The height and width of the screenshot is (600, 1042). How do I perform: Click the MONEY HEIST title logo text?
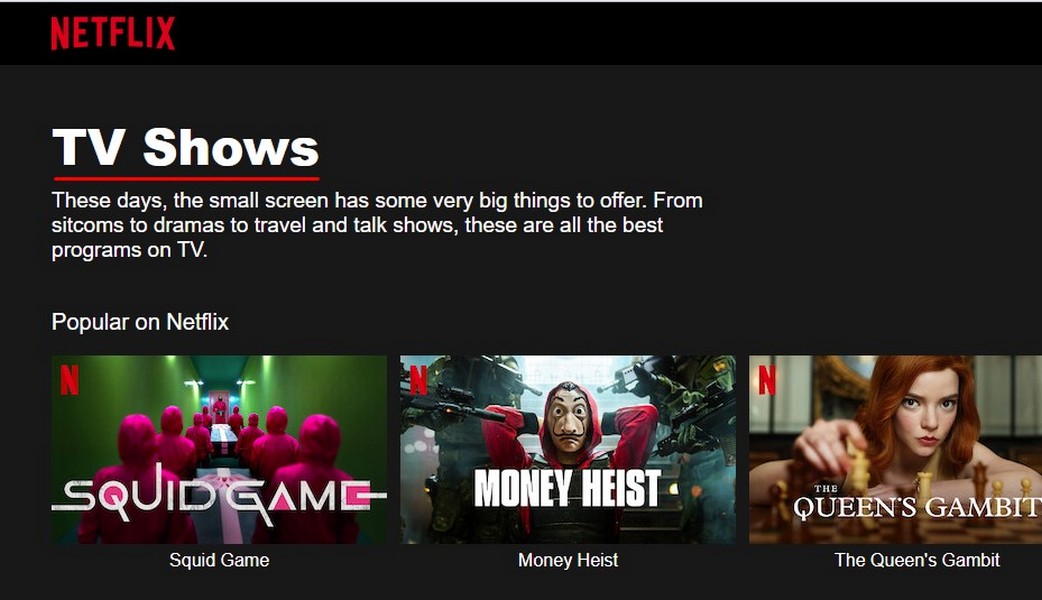pos(568,488)
